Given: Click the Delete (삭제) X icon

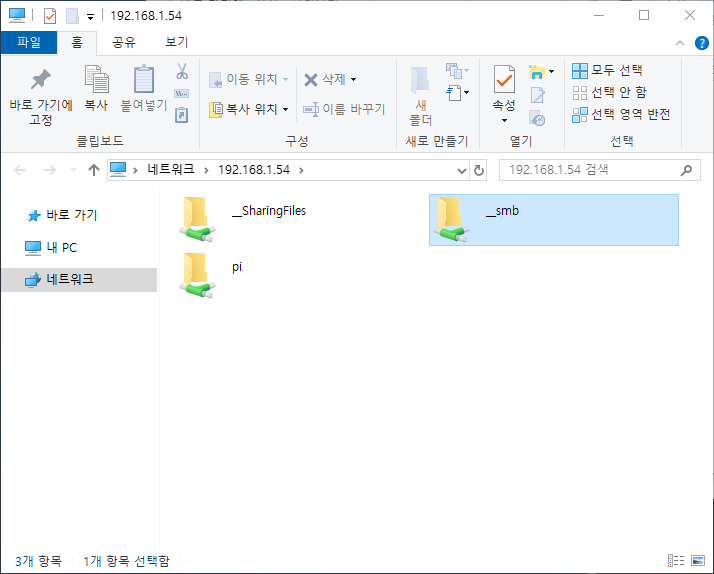Looking at the screenshot, I should coord(311,80).
